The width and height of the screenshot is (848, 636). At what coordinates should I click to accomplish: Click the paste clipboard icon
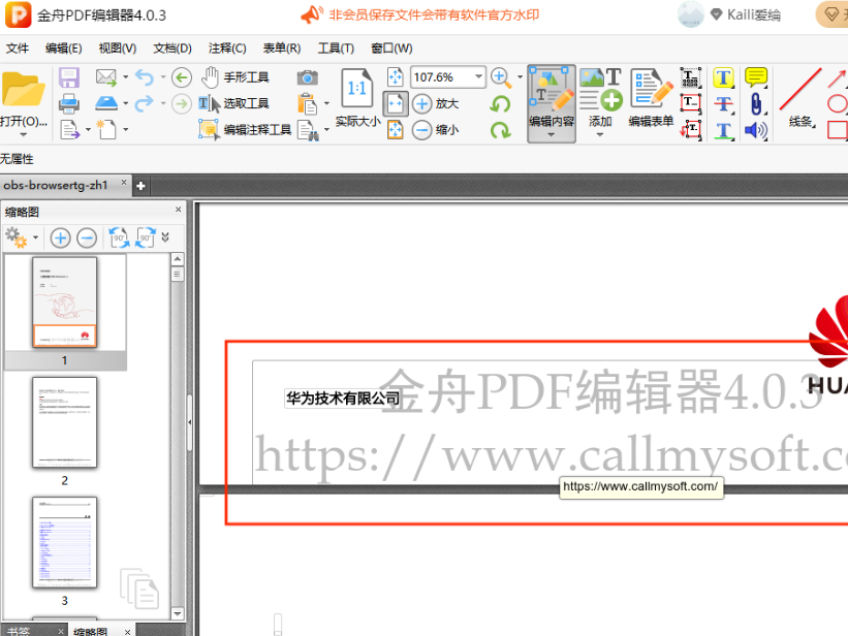(x=307, y=103)
